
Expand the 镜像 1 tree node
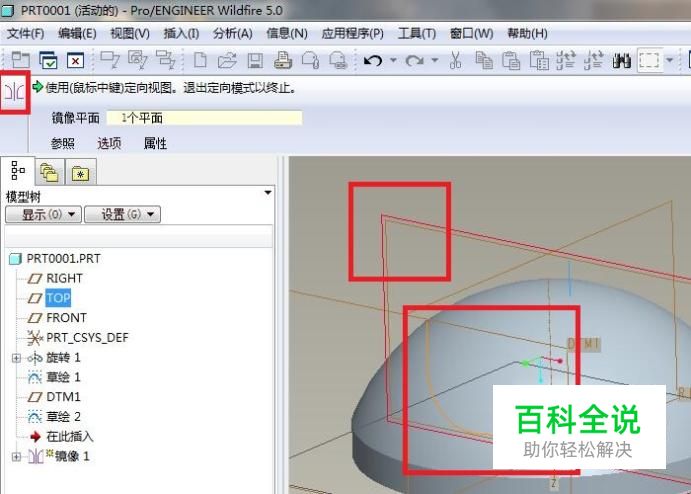point(16,457)
